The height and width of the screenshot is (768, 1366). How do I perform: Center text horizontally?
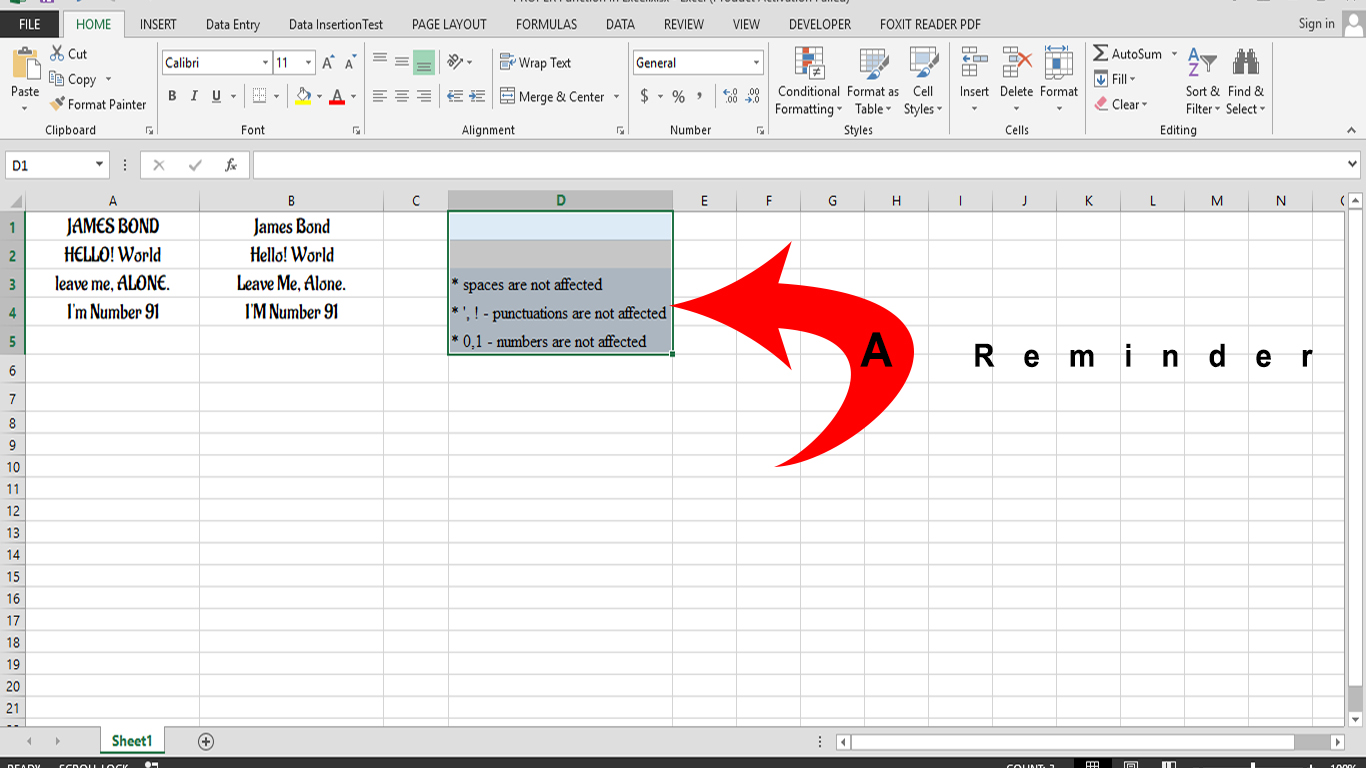[402, 96]
